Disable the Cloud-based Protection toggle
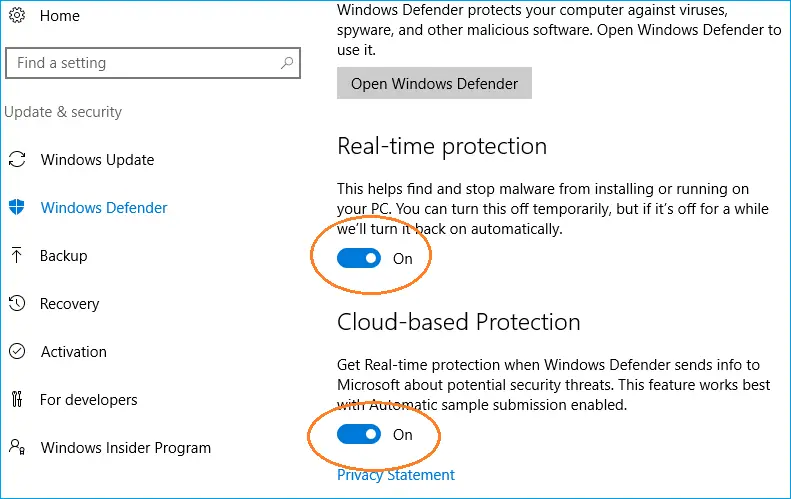The width and height of the screenshot is (791, 499). 359,434
